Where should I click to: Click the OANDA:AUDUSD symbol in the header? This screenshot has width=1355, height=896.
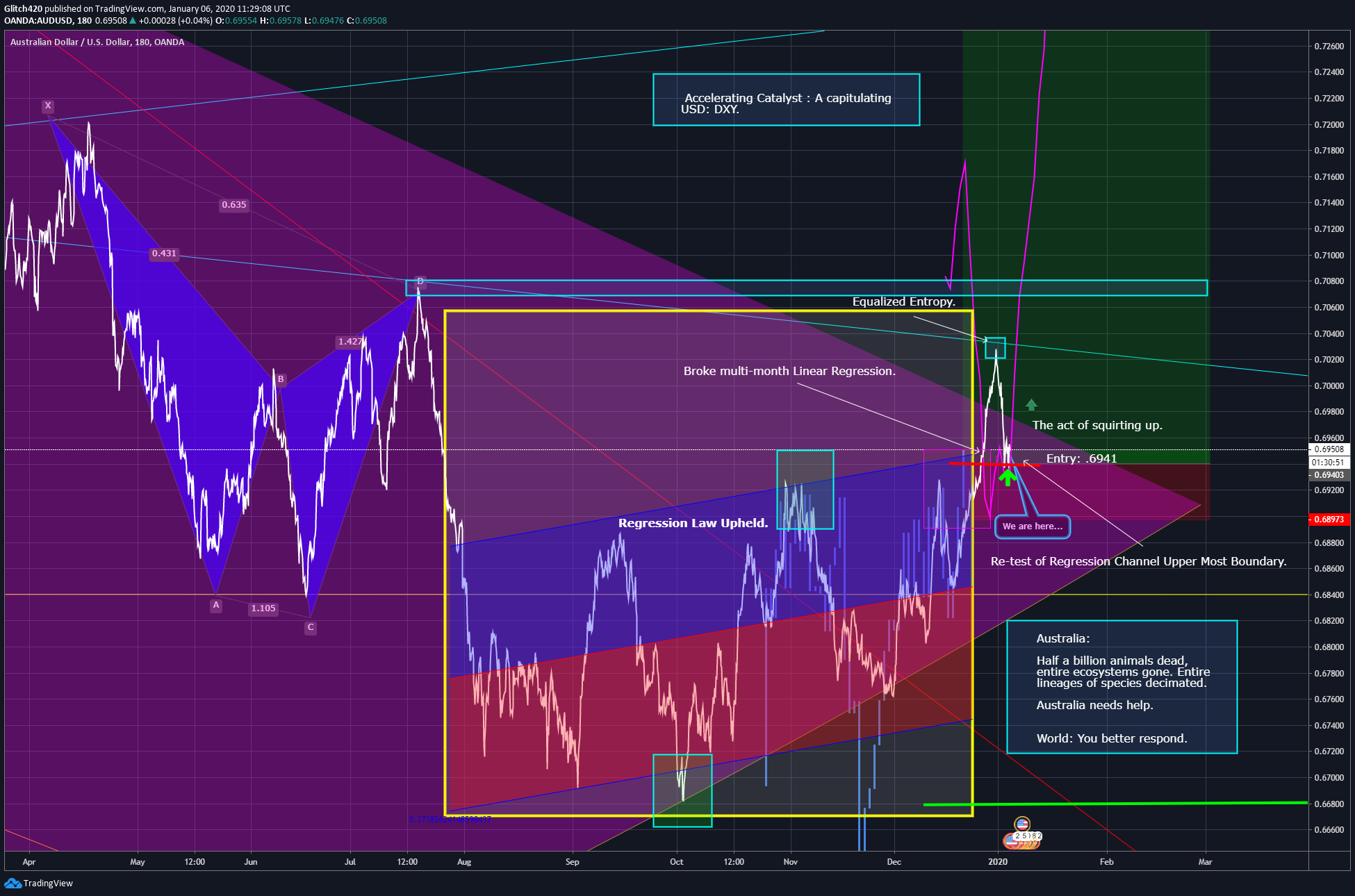coord(38,20)
